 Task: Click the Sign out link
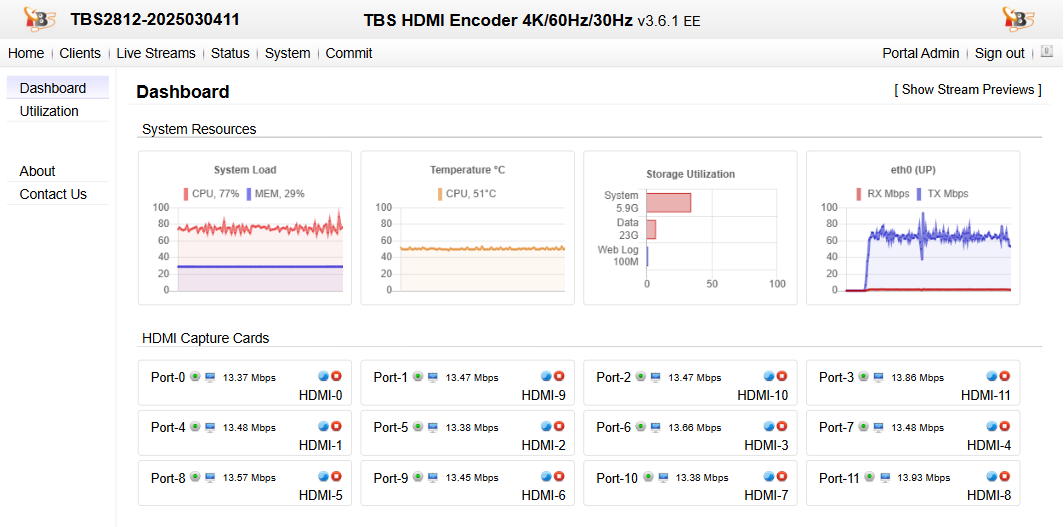click(x=999, y=53)
